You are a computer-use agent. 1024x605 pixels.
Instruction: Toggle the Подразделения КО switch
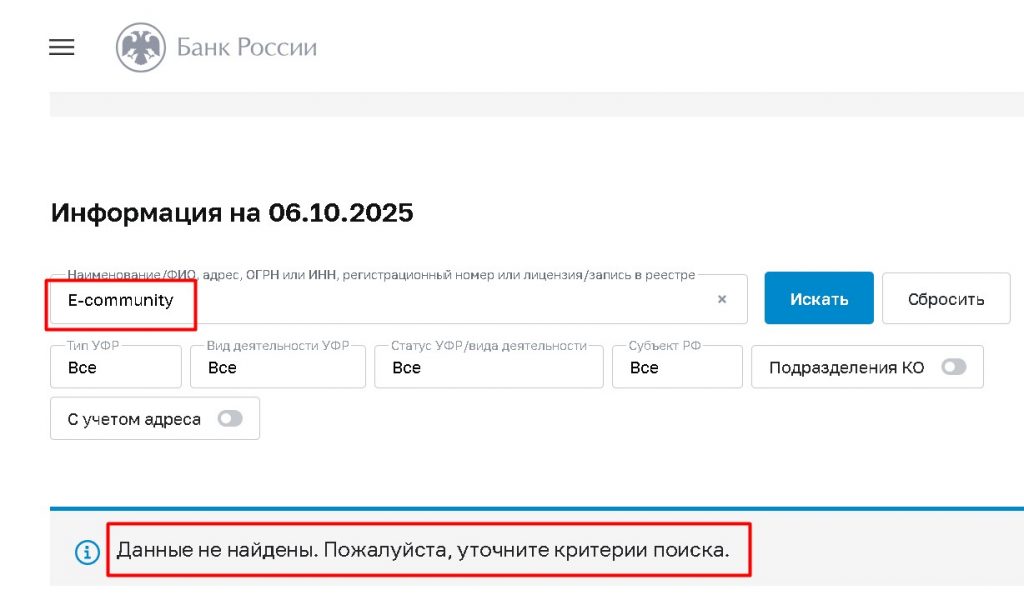pos(953,367)
